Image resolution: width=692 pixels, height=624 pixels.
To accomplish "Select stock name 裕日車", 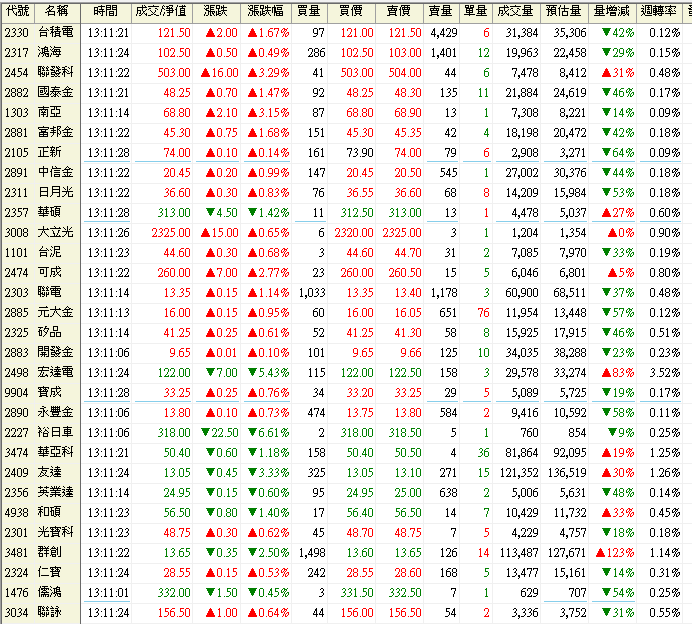I will click(x=56, y=432).
